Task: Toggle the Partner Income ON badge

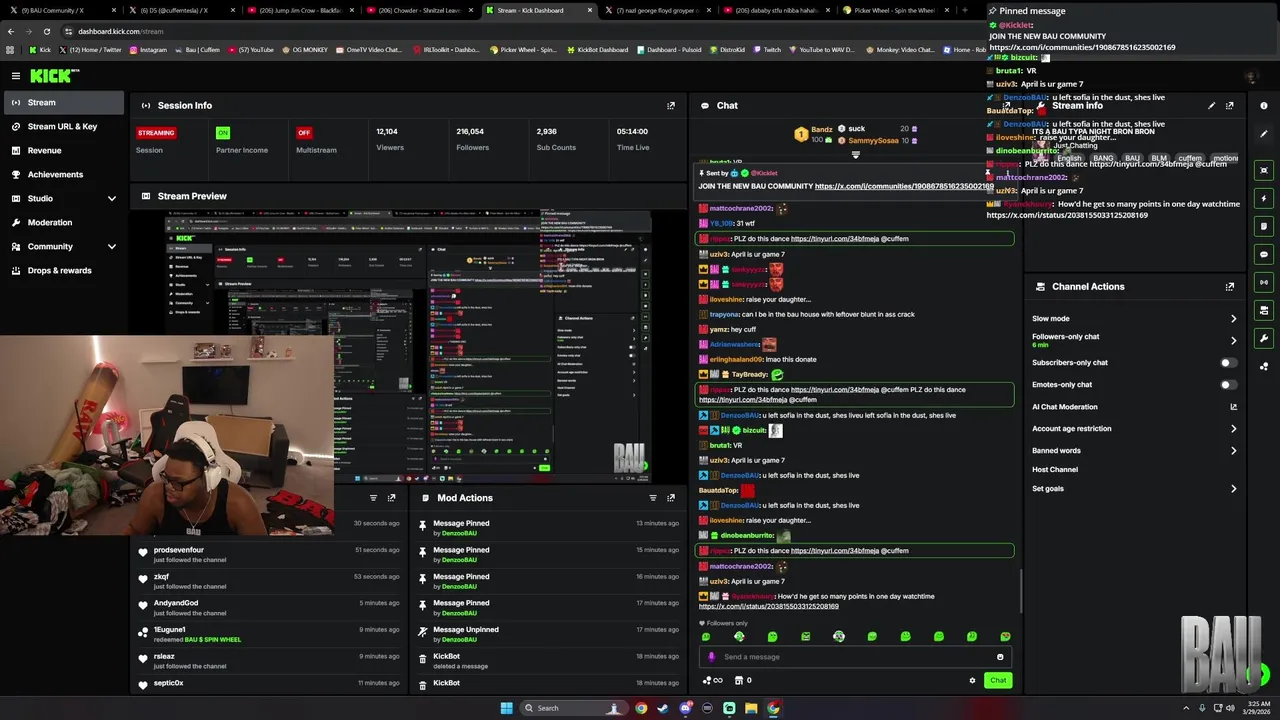Action: click(x=223, y=132)
